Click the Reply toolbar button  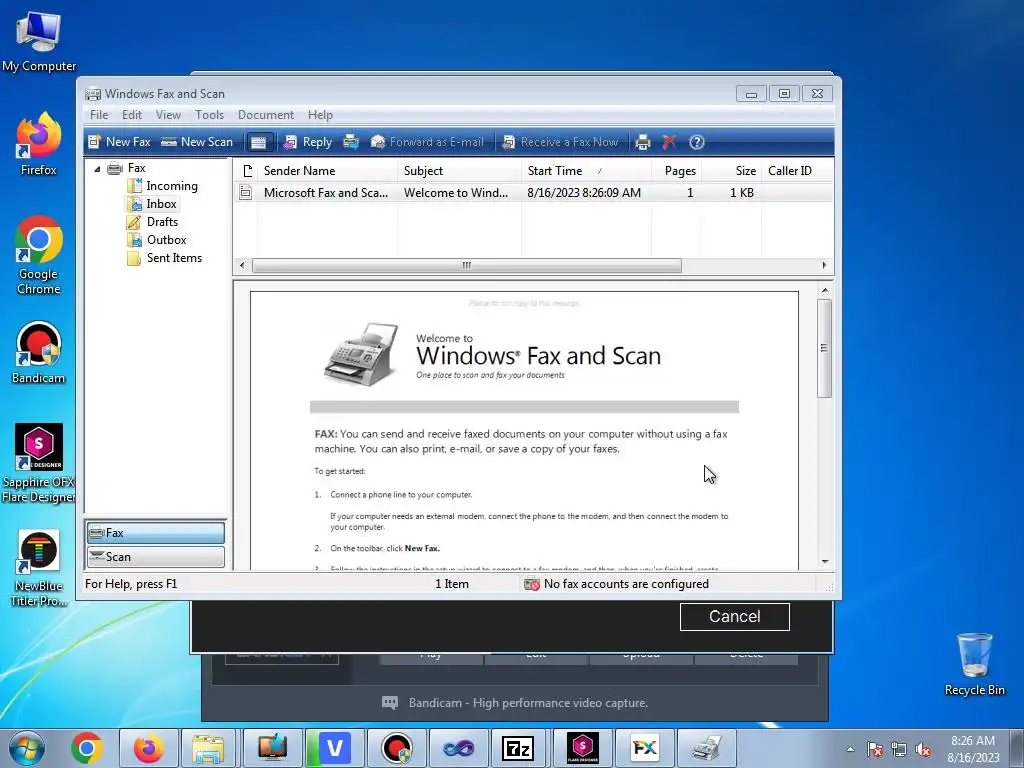(x=308, y=142)
